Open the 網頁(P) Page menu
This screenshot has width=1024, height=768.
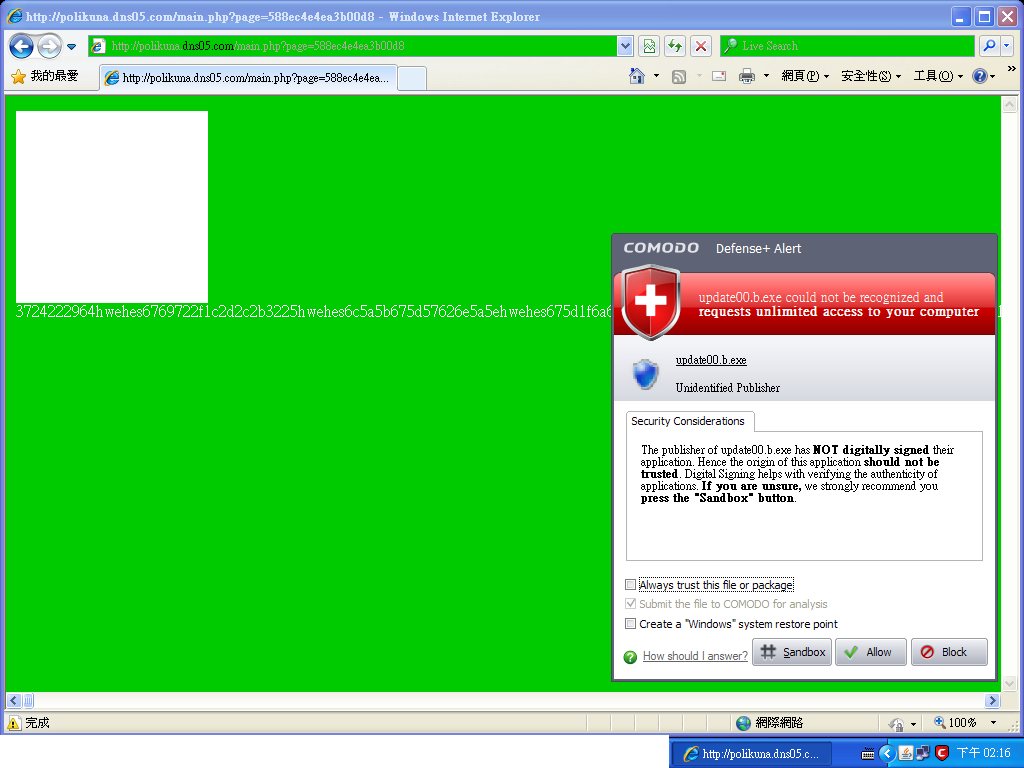pyautogui.click(x=805, y=76)
